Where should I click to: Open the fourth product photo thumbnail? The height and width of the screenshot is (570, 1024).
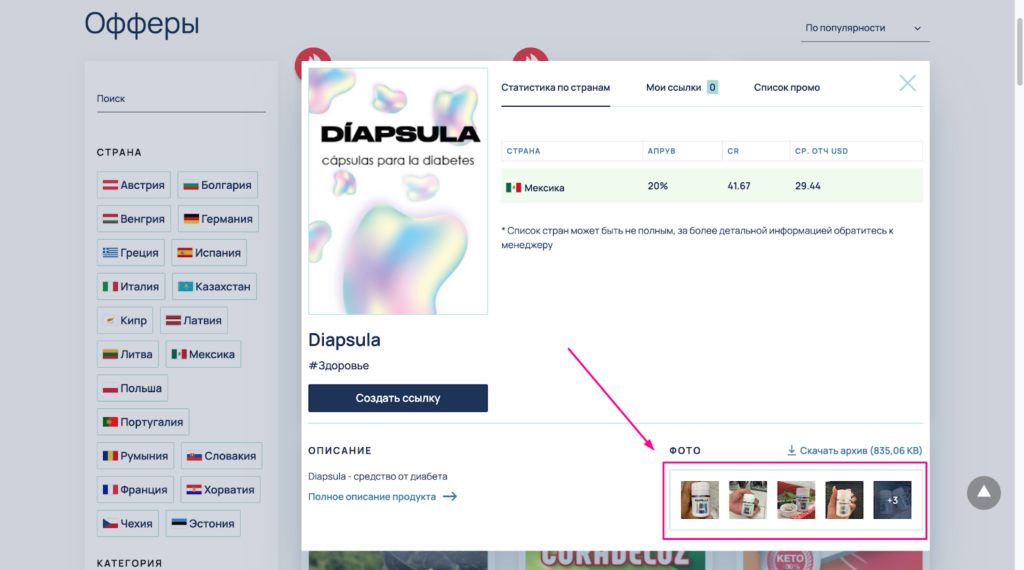844,500
